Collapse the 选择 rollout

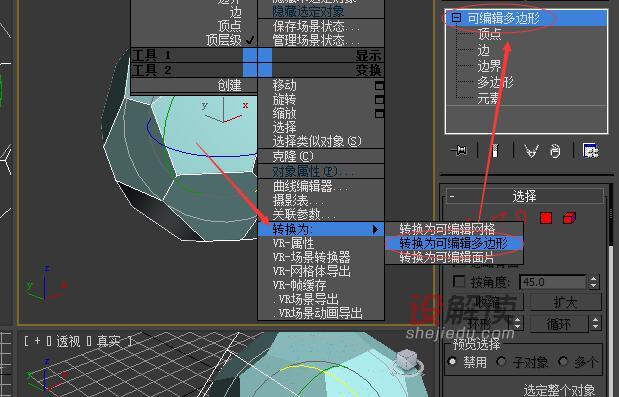point(452,196)
